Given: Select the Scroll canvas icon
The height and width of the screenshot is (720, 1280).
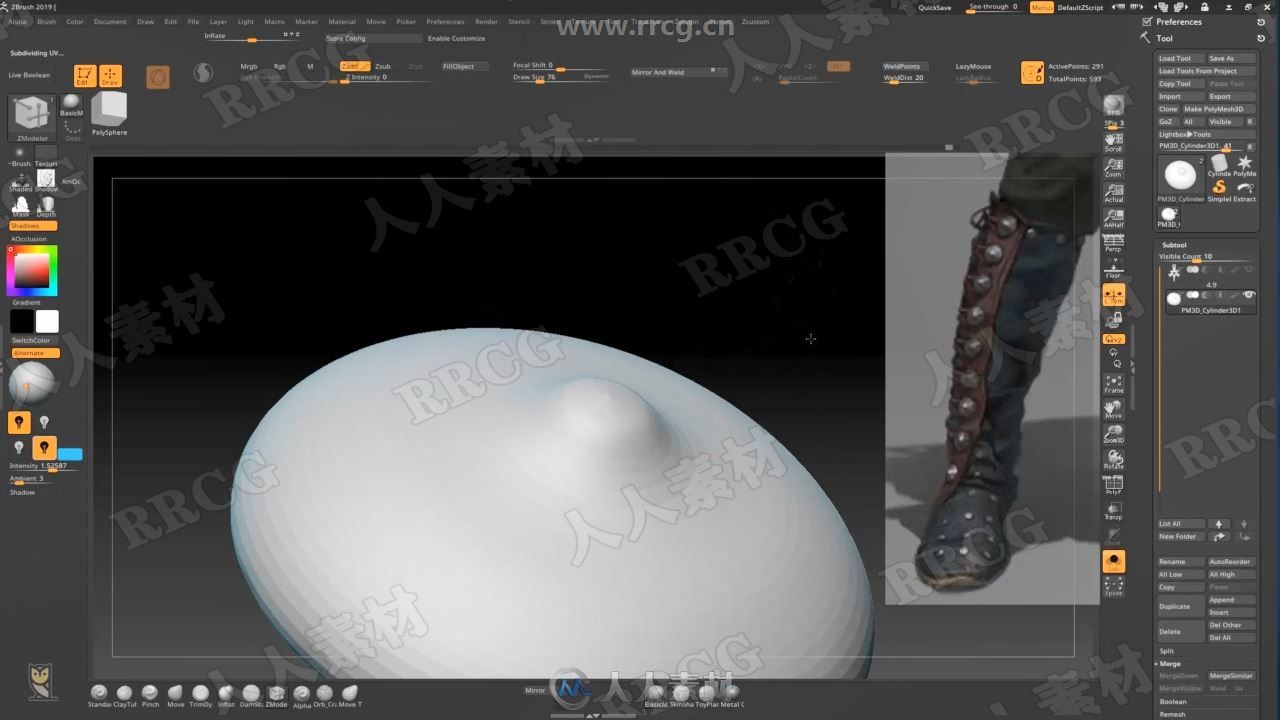Looking at the screenshot, I should coord(1113,142).
